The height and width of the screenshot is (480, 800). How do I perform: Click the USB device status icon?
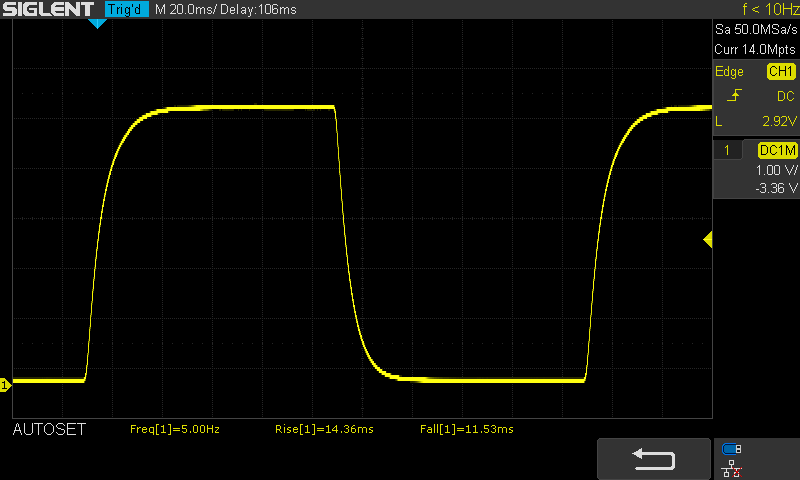[x=732, y=449]
